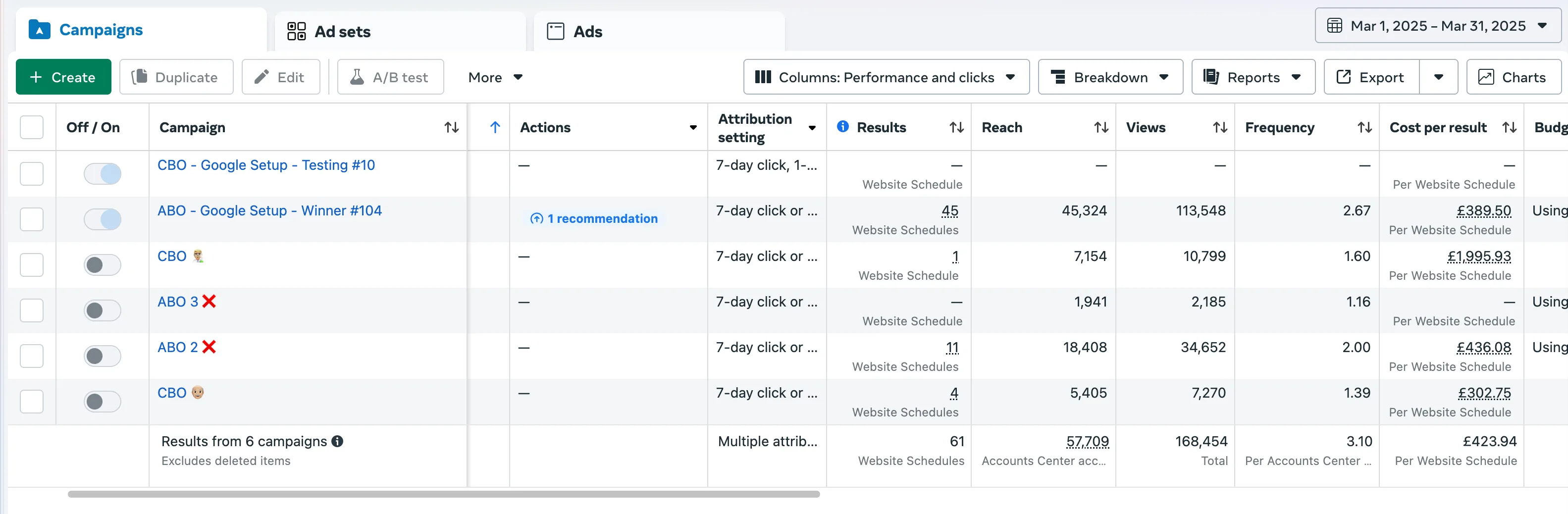
Task: Open CBO - Google Setup - Testing #10 campaign
Action: point(266,165)
